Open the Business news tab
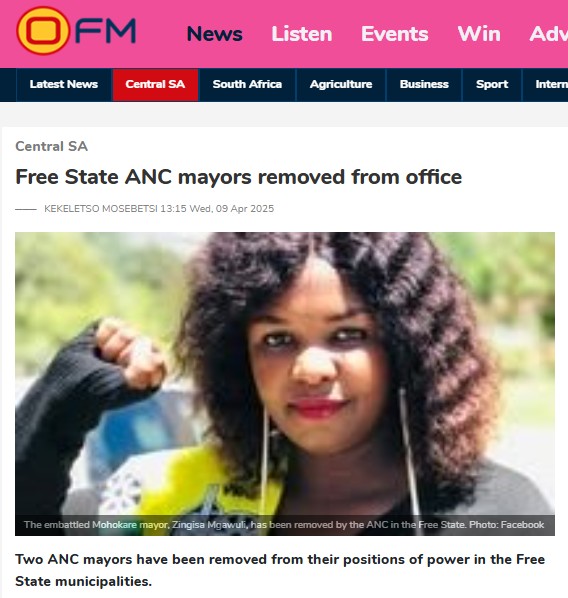Image resolution: width=568 pixels, height=598 pixels. pyautogui.click(x=424, y=84)
